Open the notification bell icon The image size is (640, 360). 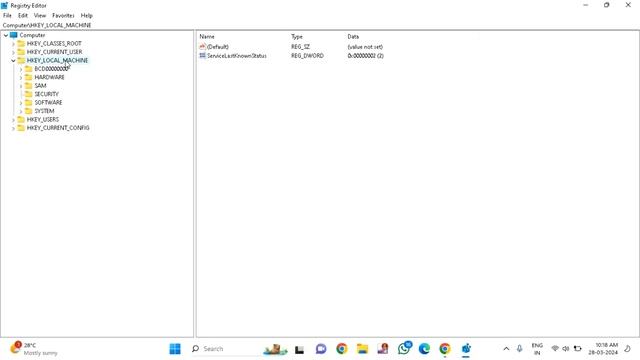(627, 349)
